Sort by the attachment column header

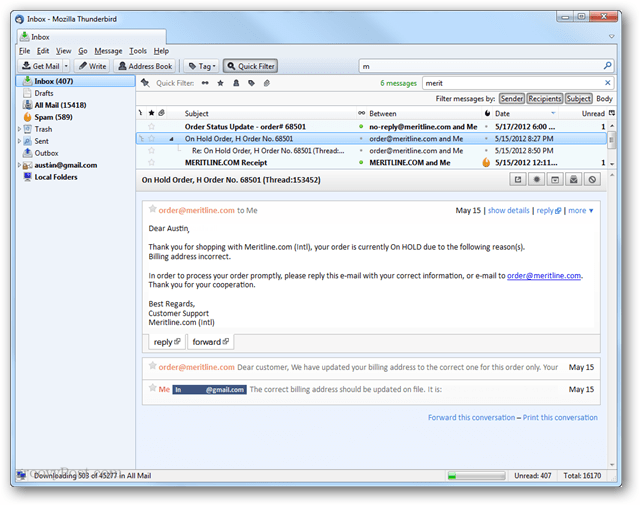pyautogui.click(x=162, y=113)
